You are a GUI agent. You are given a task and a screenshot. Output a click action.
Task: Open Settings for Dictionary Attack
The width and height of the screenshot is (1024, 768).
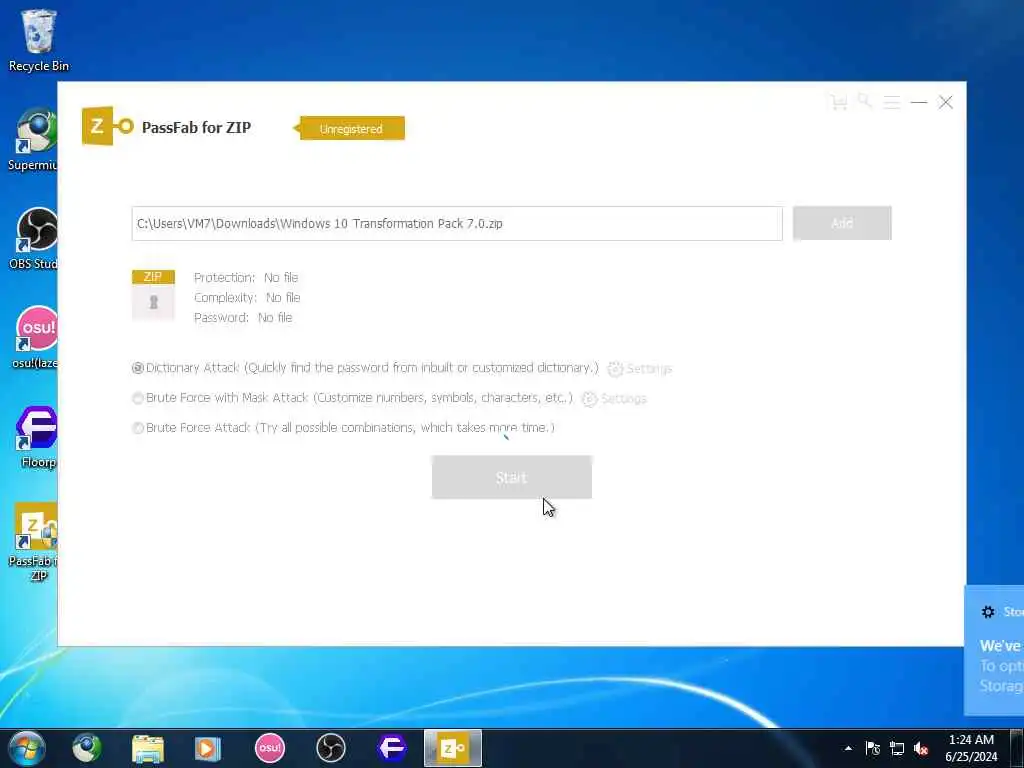[x=639, y=369]
